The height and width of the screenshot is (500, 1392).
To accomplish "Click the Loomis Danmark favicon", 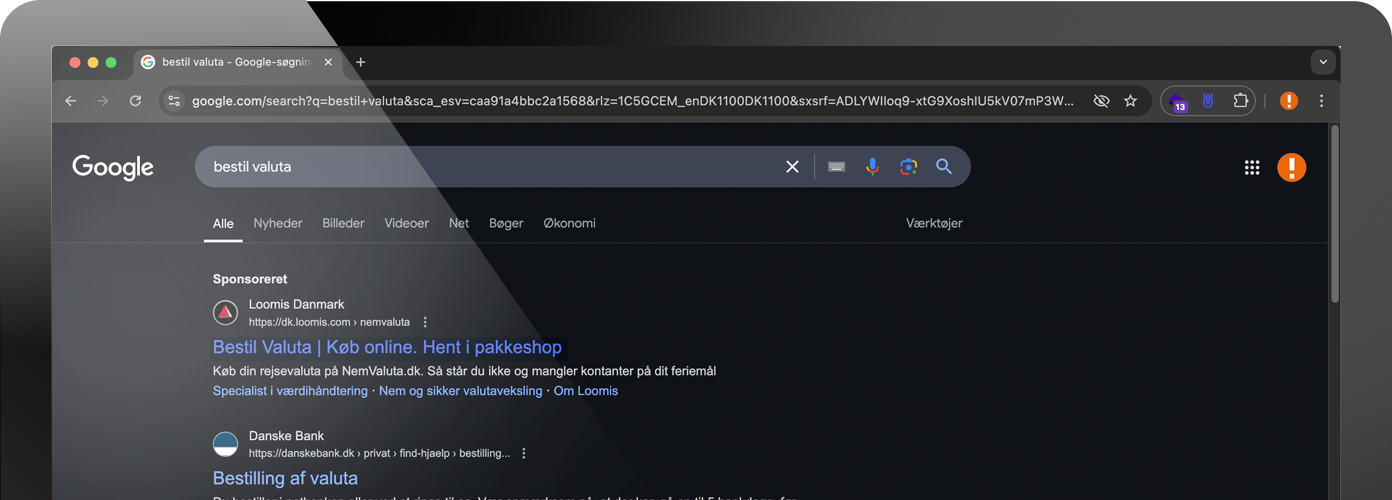I will click(x=226, y=312).
